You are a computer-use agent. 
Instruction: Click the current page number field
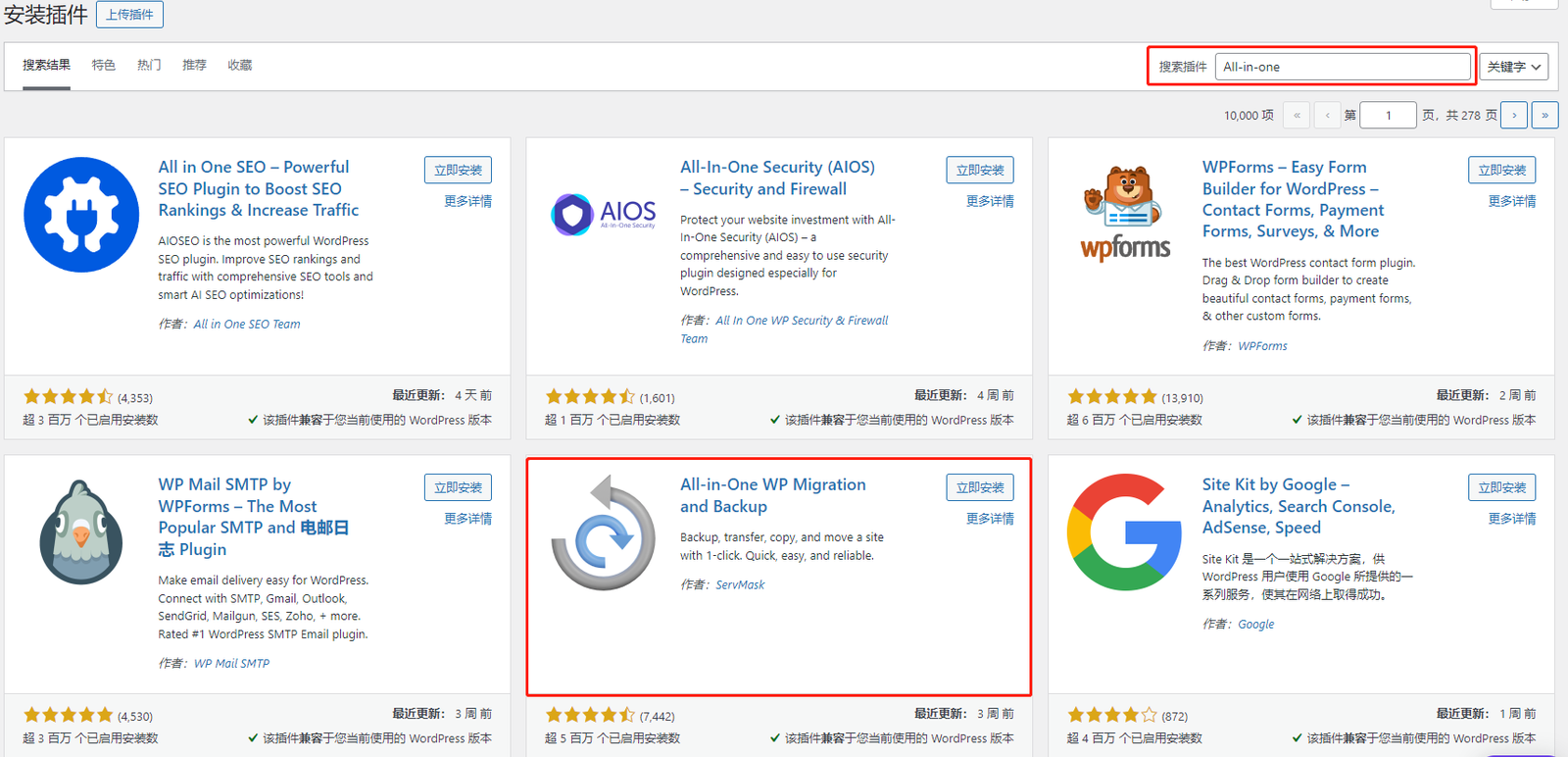click(x=1388, y=116)
